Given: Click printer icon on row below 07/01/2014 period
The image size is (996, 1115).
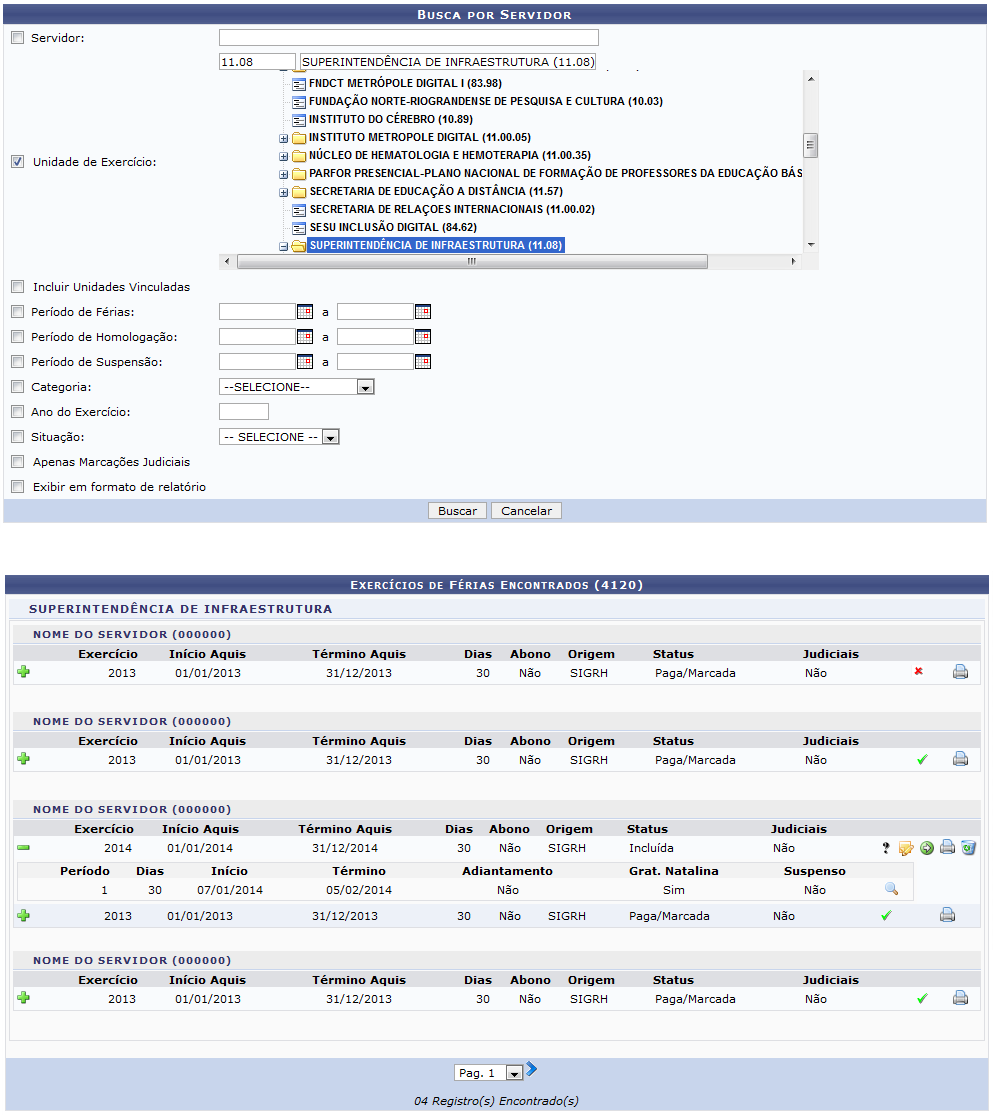Looking at the screenshot, I should point(948,915).
